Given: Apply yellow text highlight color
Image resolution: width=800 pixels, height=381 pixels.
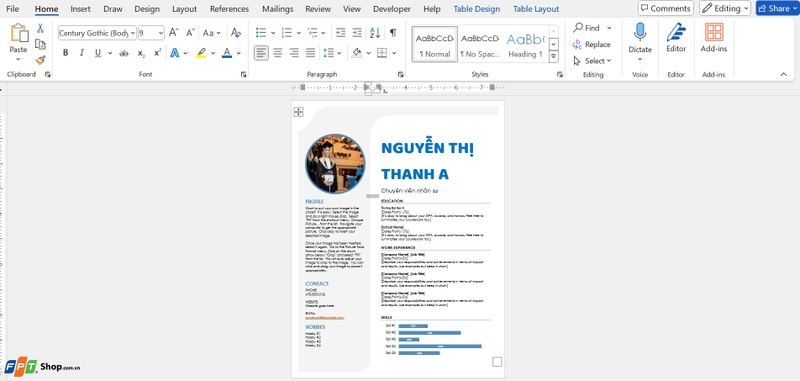Looking at the screenshot, I should point(201,53).
